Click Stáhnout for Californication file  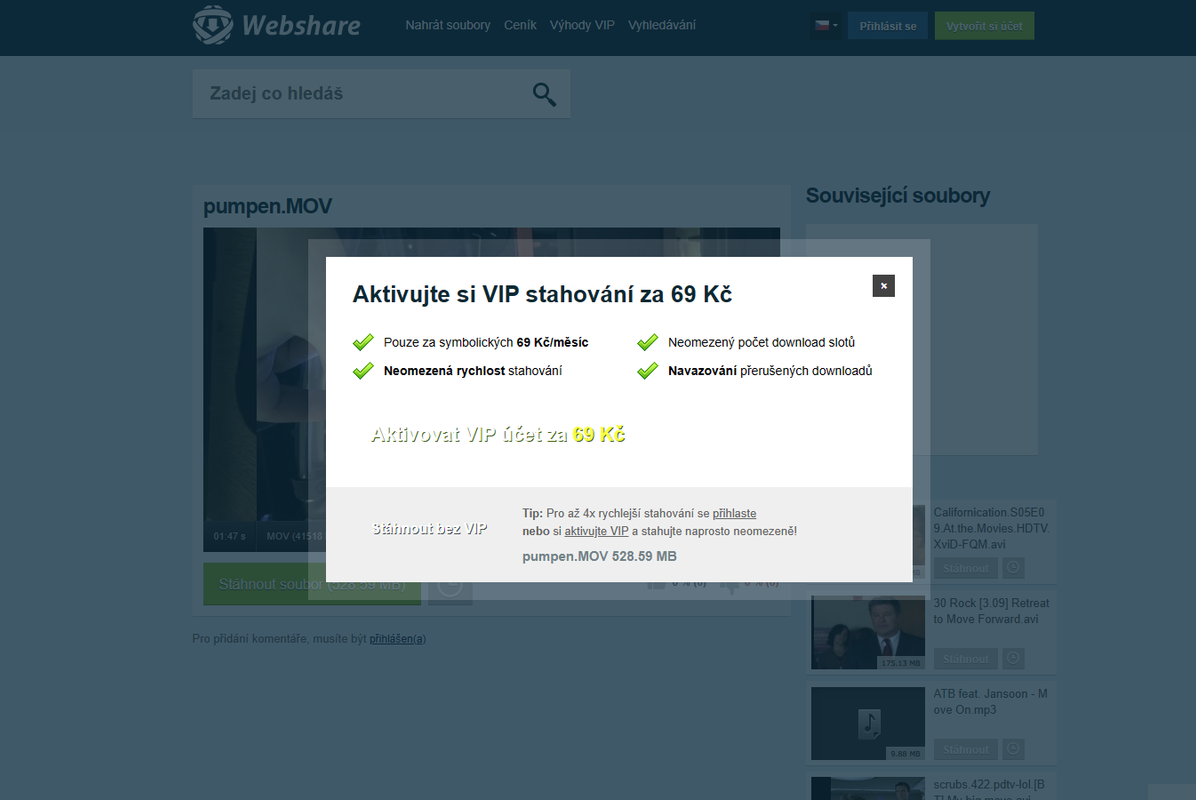[965, 568]
